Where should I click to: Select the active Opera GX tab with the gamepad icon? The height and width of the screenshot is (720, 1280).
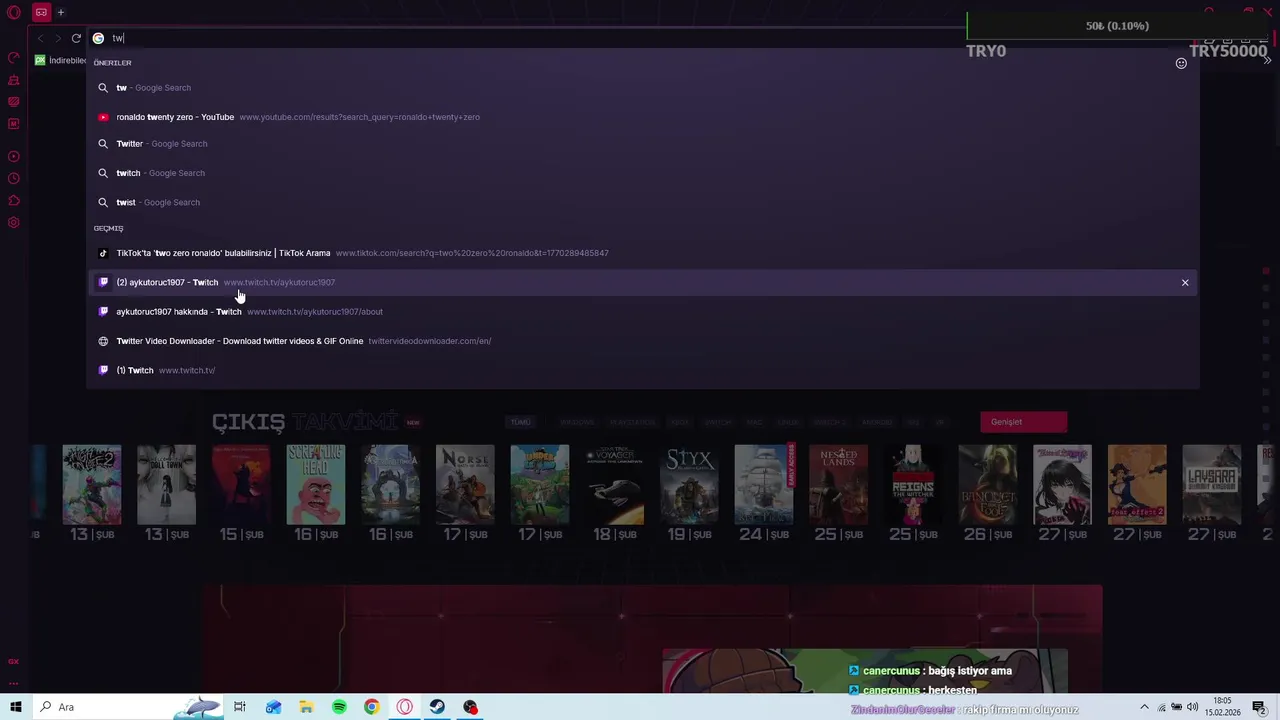pyautogui.click(x=41, y=12)
